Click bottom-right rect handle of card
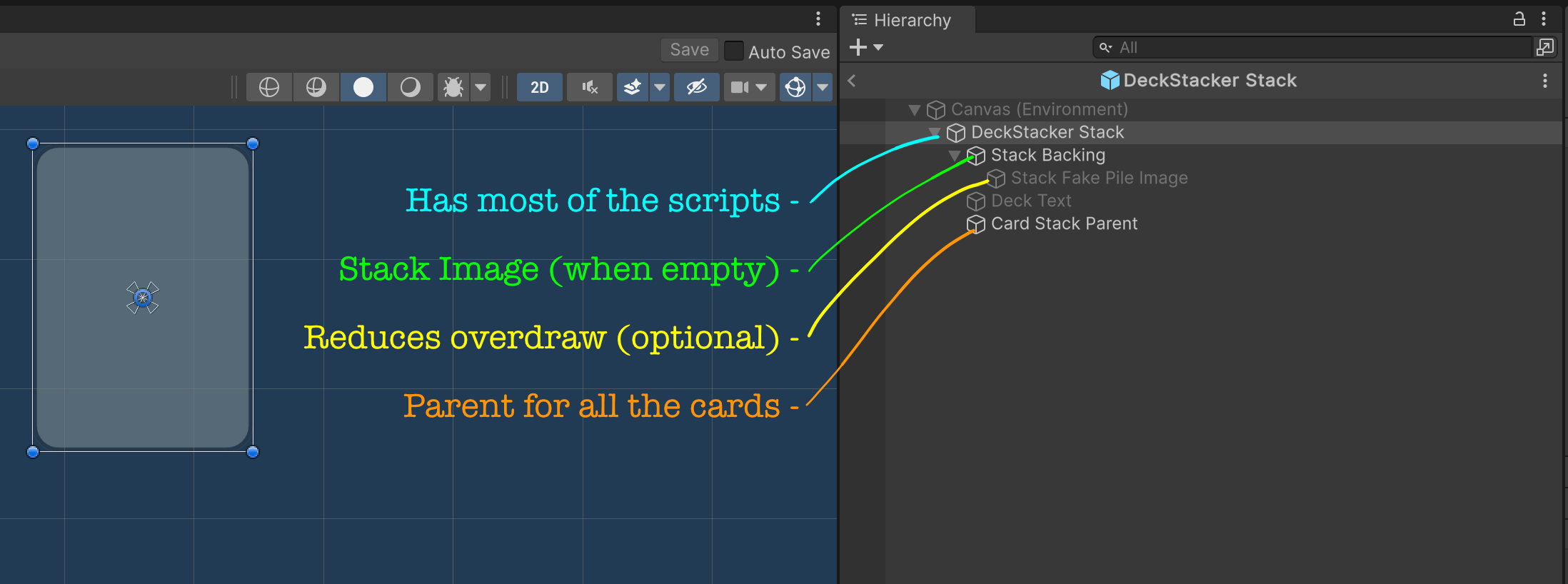Viewport: 1568px width, 584px height. [253, 452]
